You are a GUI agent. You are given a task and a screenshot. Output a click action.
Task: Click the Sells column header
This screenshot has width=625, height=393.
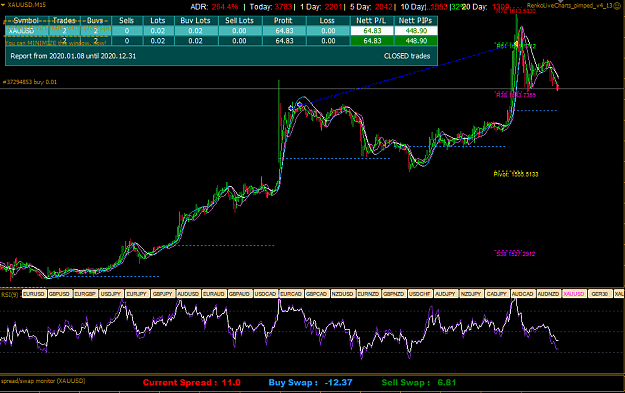(x=127, y=21)
